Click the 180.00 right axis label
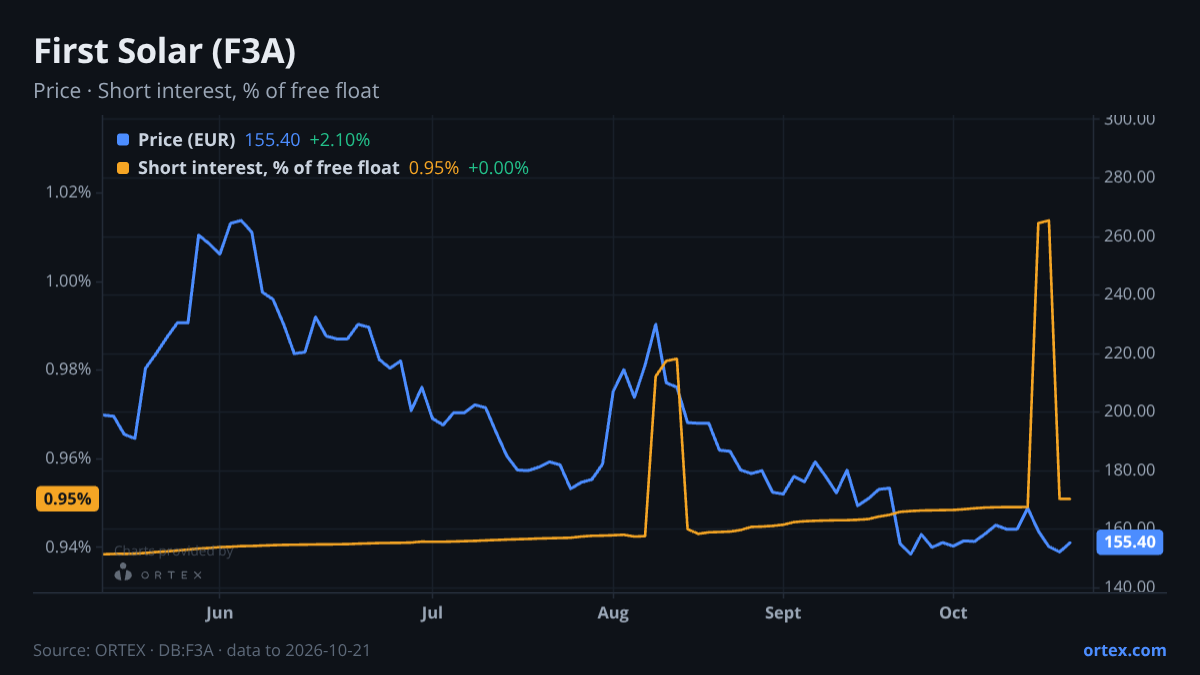Viewport: 1200px width, 675px height. click(x=1131, y=470)
